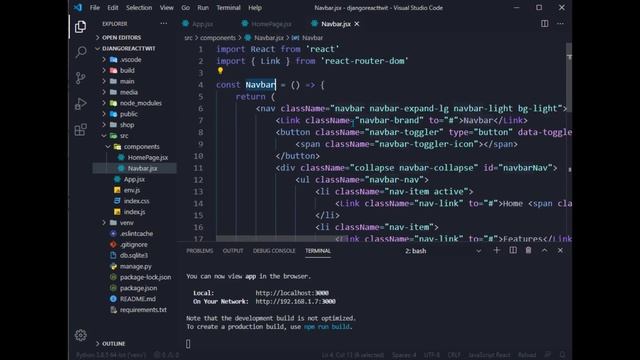Viewport: 640px width, 360px height.
Task: Create a new terminal with plus icon
Action: [496, 250]
